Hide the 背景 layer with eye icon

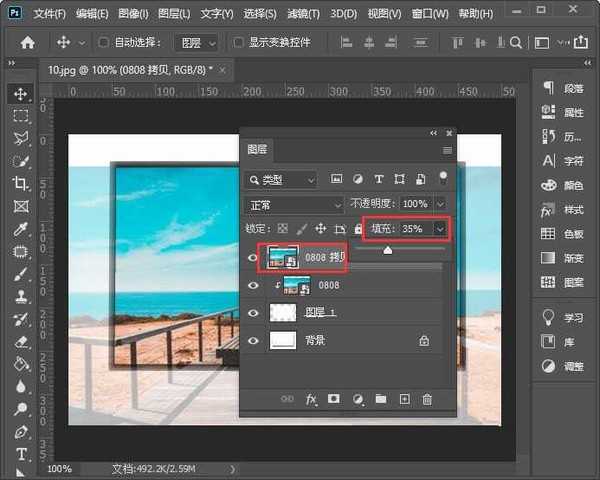click(253, 341)
